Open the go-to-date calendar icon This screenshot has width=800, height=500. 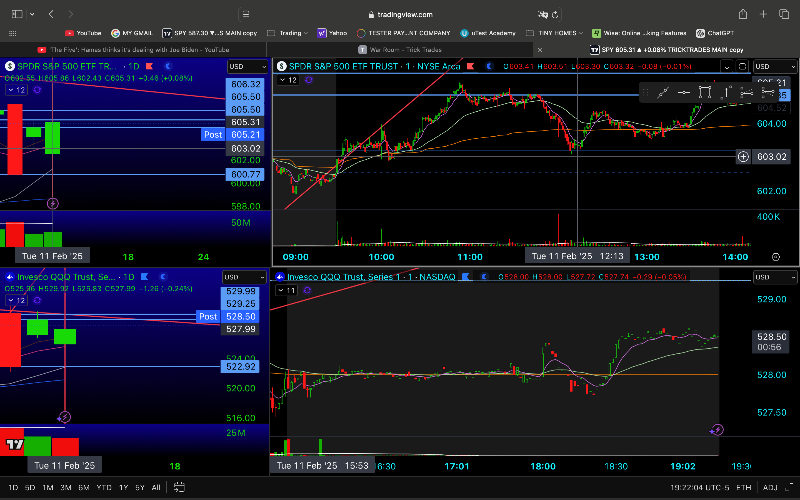179,487
